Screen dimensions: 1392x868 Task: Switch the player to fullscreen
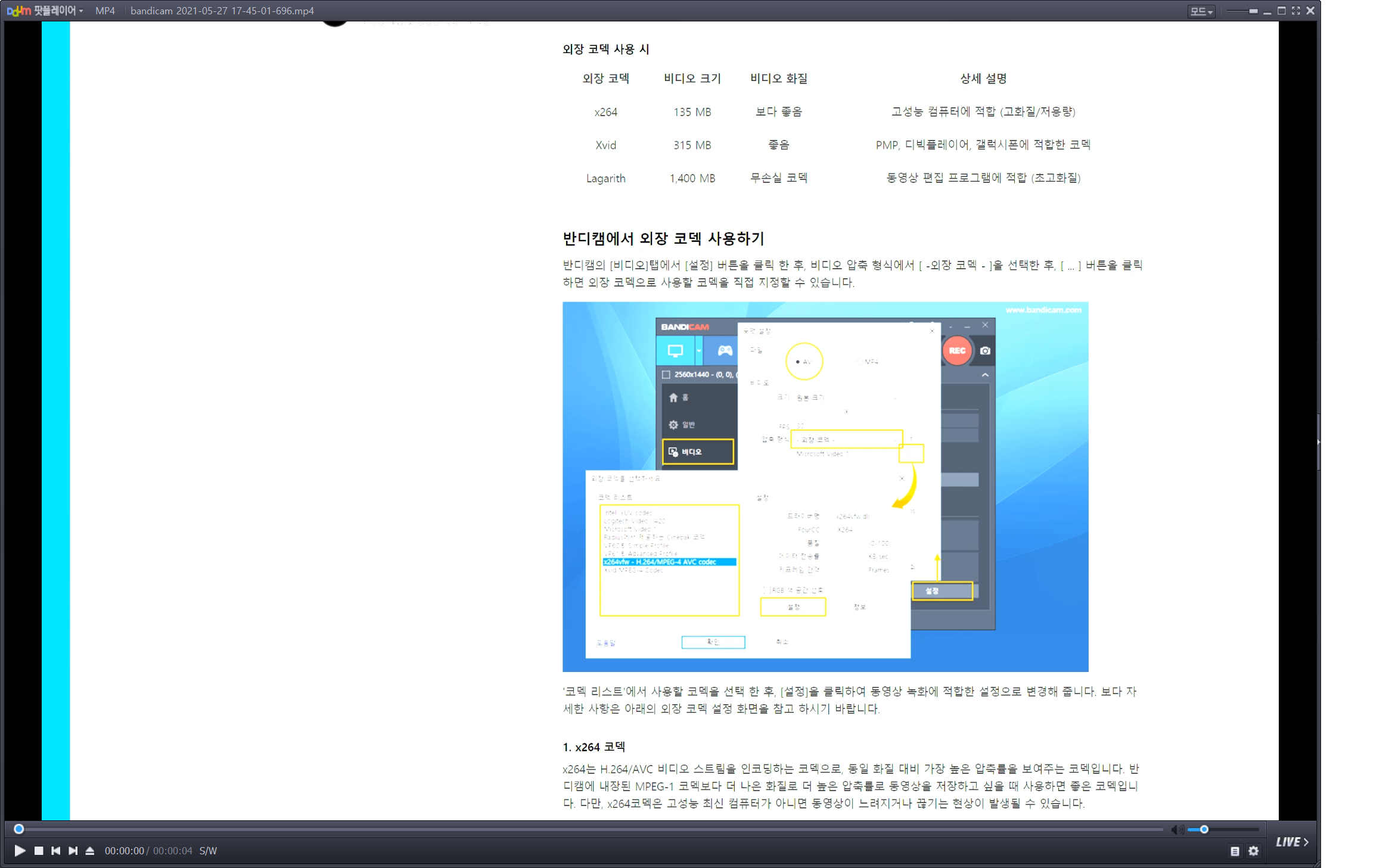[1296, 11]
